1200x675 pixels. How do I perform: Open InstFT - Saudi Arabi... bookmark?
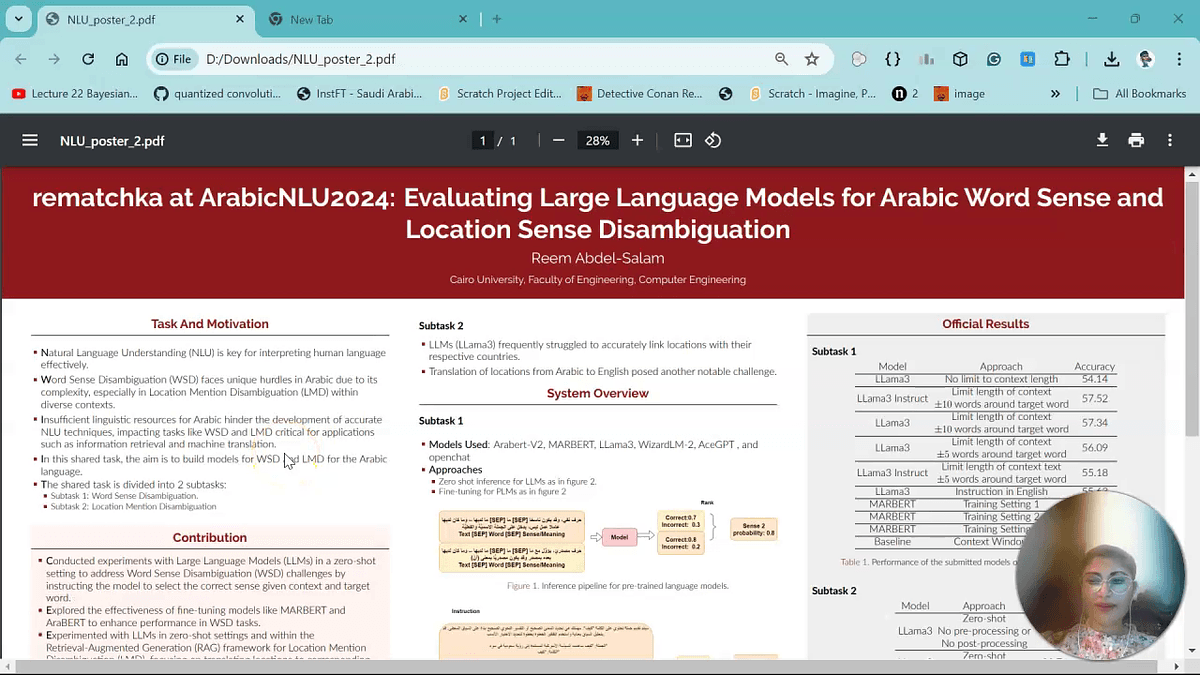point(360,93)
